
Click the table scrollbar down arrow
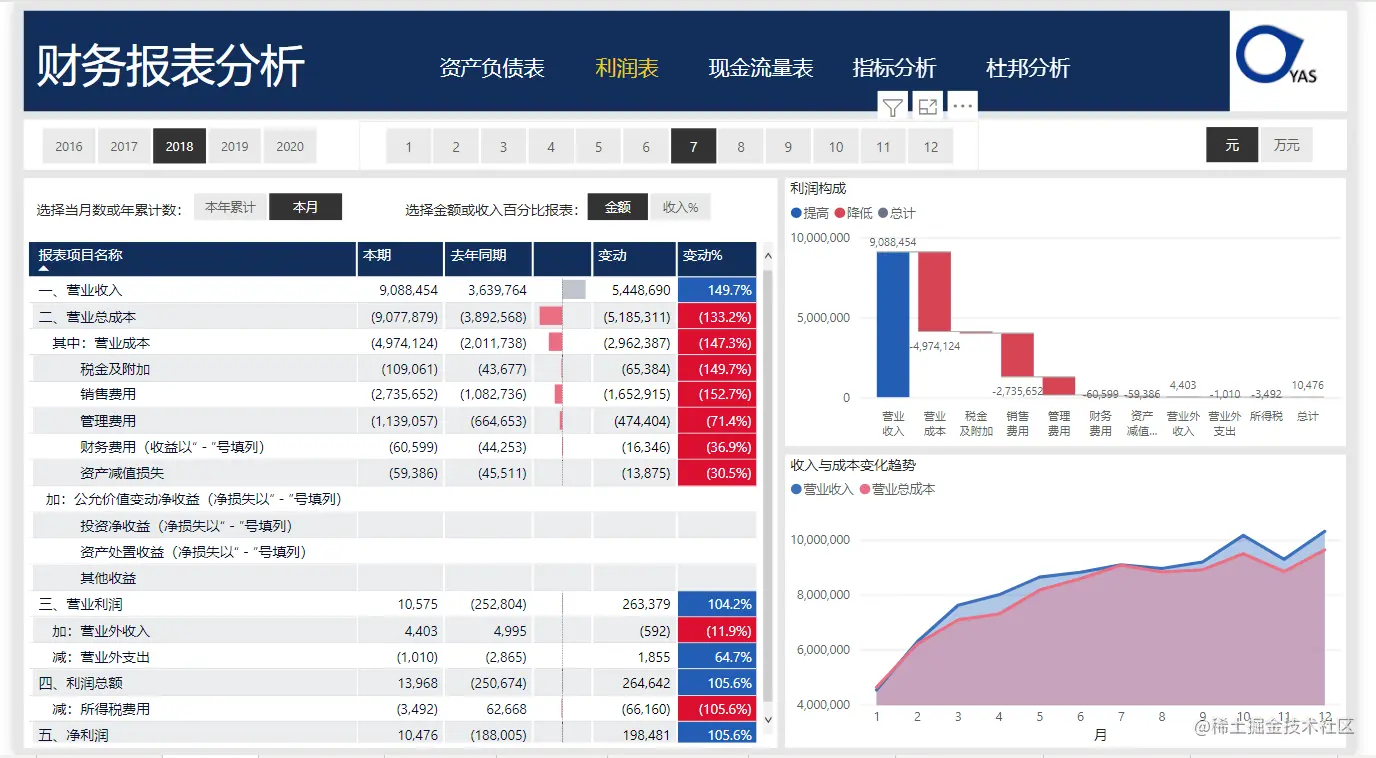coord(768,719)
